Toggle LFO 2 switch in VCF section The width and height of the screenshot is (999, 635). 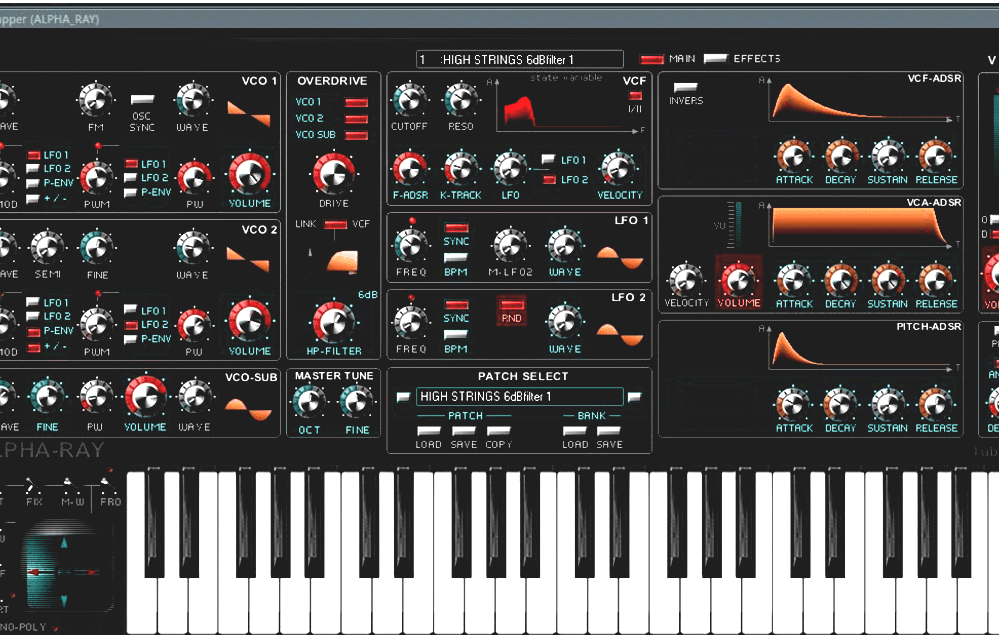click(x=549, y=180)
